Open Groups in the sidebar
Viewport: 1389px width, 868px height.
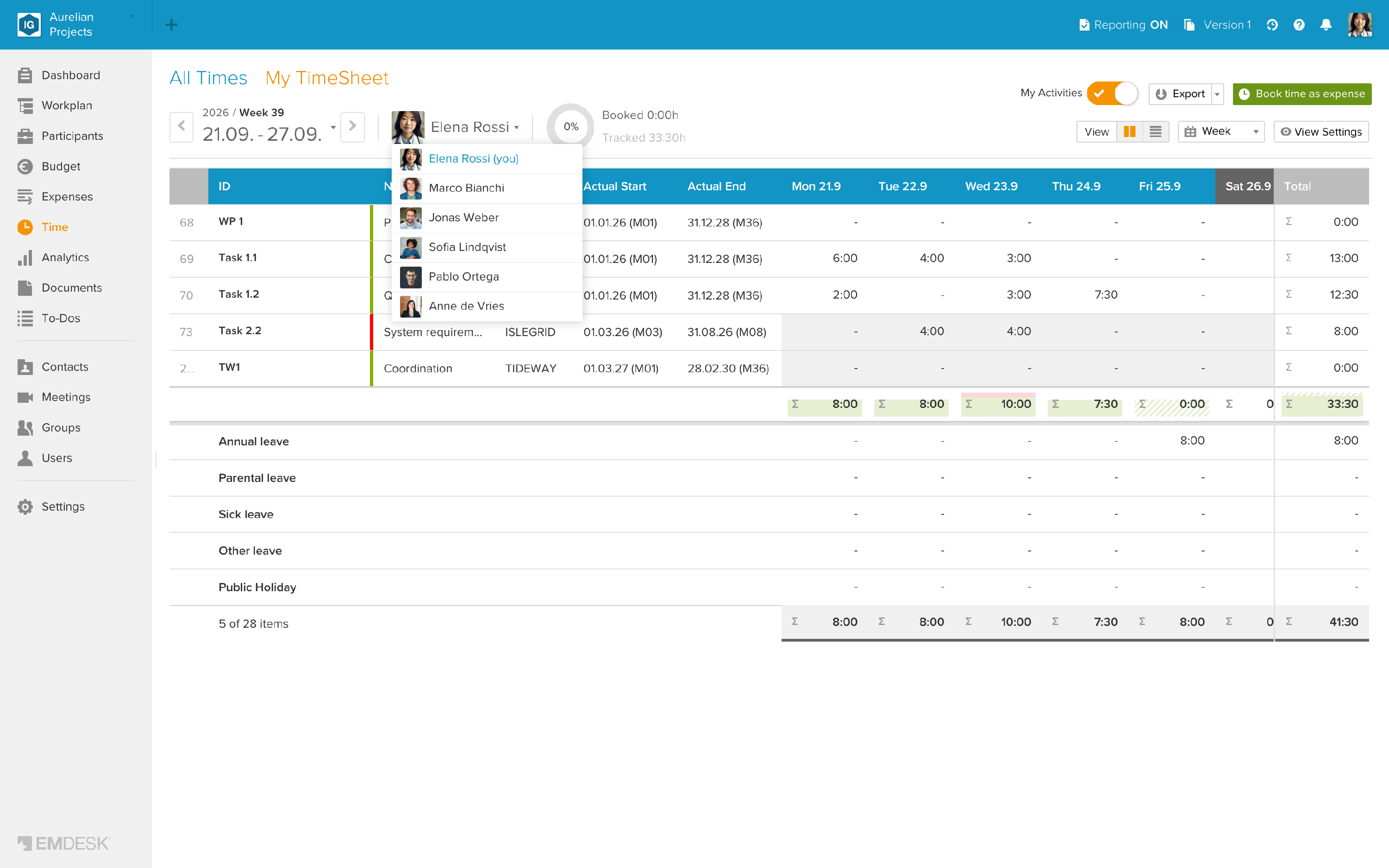tap(50, 428)
